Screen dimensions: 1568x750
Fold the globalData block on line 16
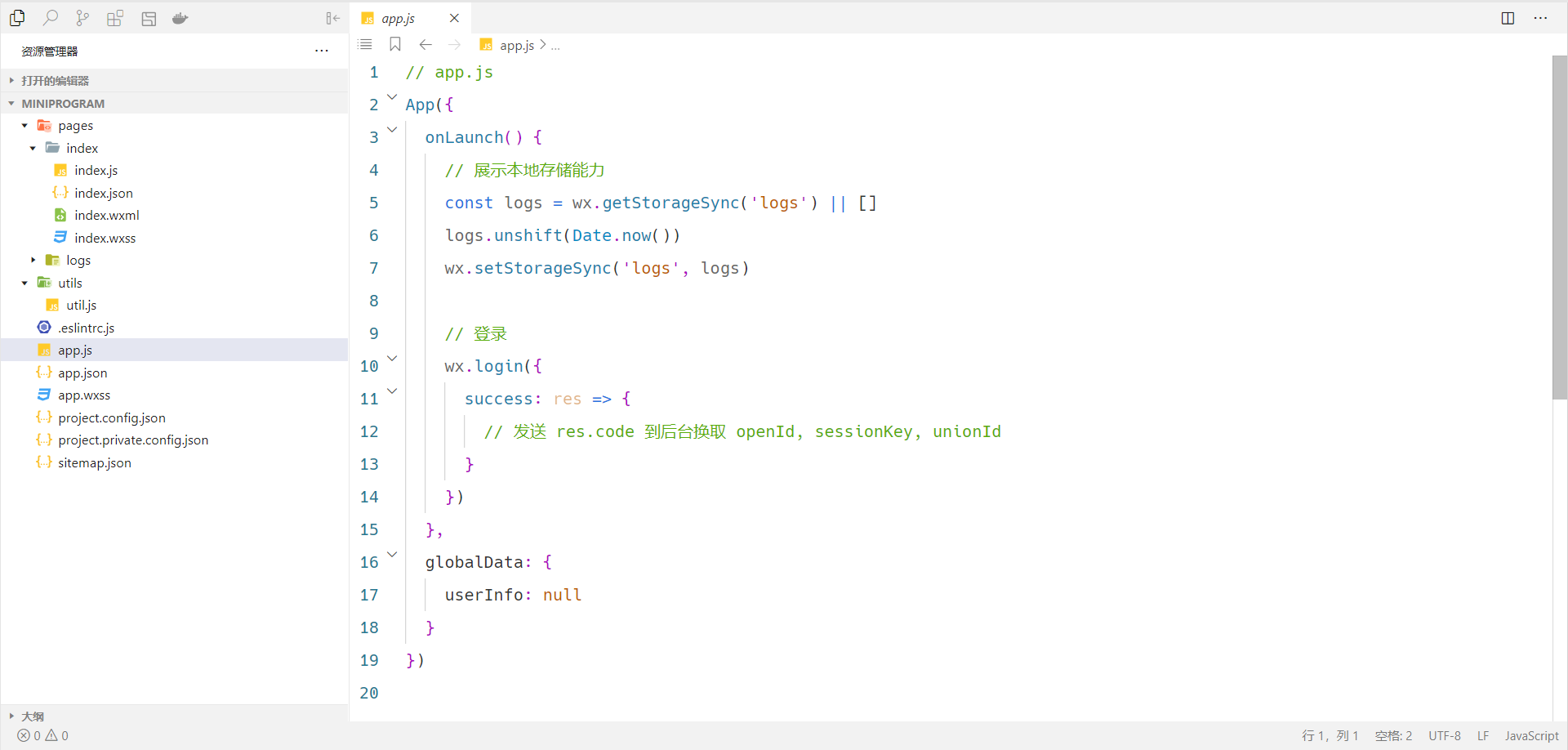coord(392,554)
